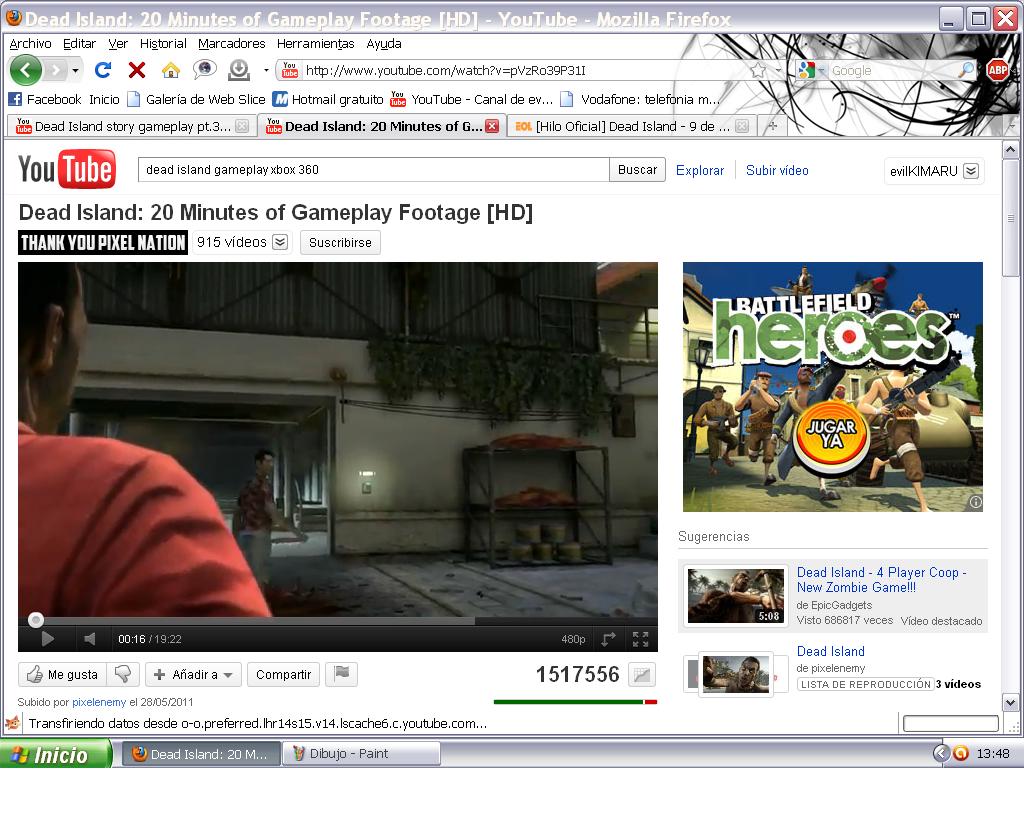1024x820 pixels.
Task: Click the Subir vídeo link
Action: (x=777, y=170)
